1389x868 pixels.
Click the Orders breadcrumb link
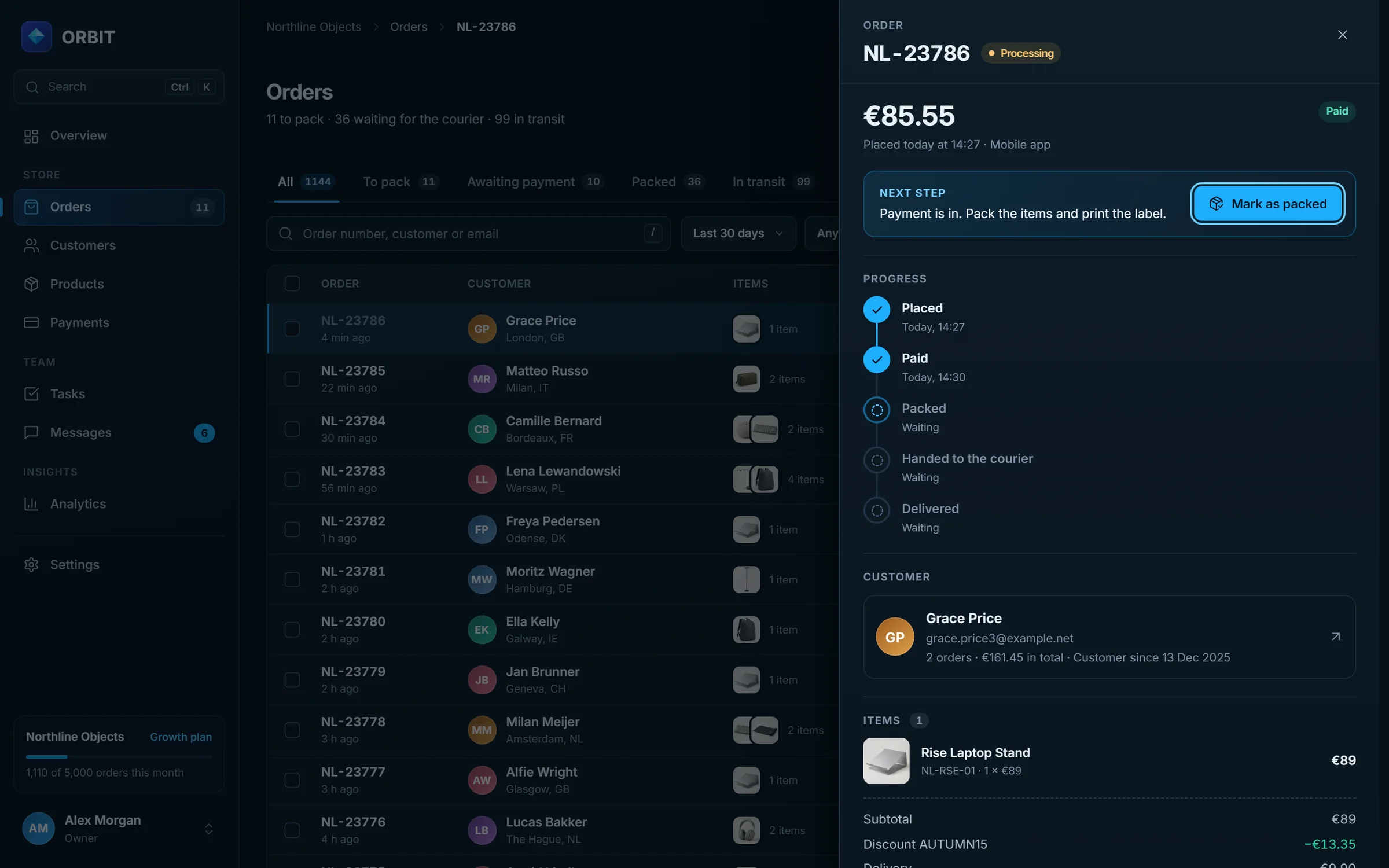point(409,27)
